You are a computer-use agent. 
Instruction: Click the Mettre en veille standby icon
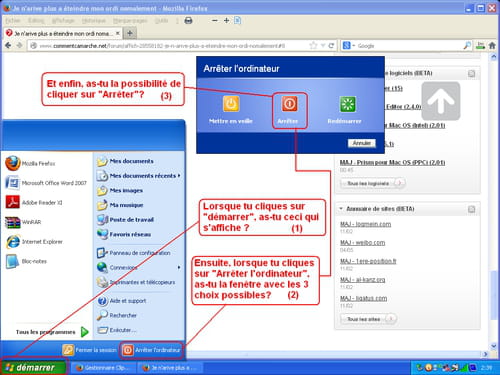click(x=231, y=104)
